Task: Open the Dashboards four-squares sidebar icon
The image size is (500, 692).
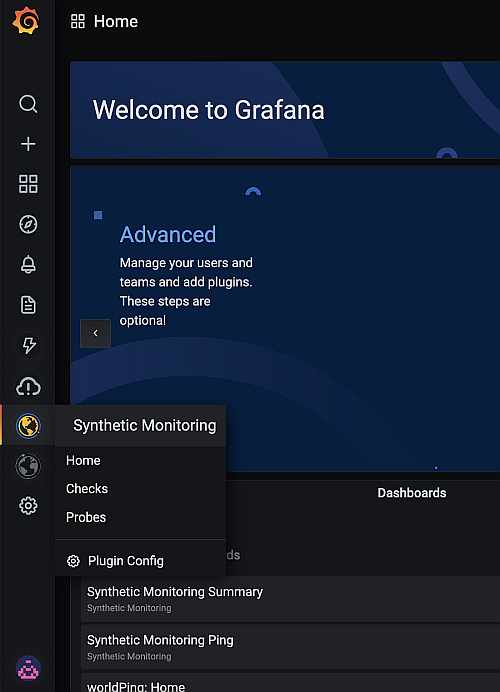Action: click(x=28, y=184)
